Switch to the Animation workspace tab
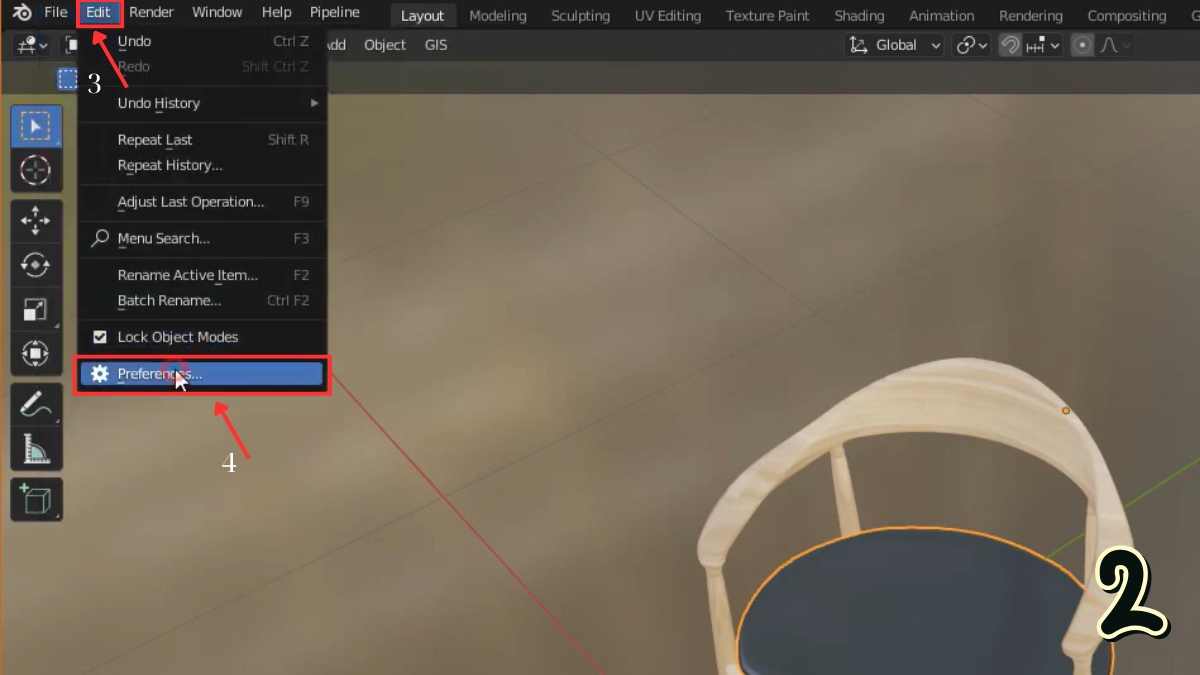This screenshot has height=675, width=1200. tap(941, 16)
